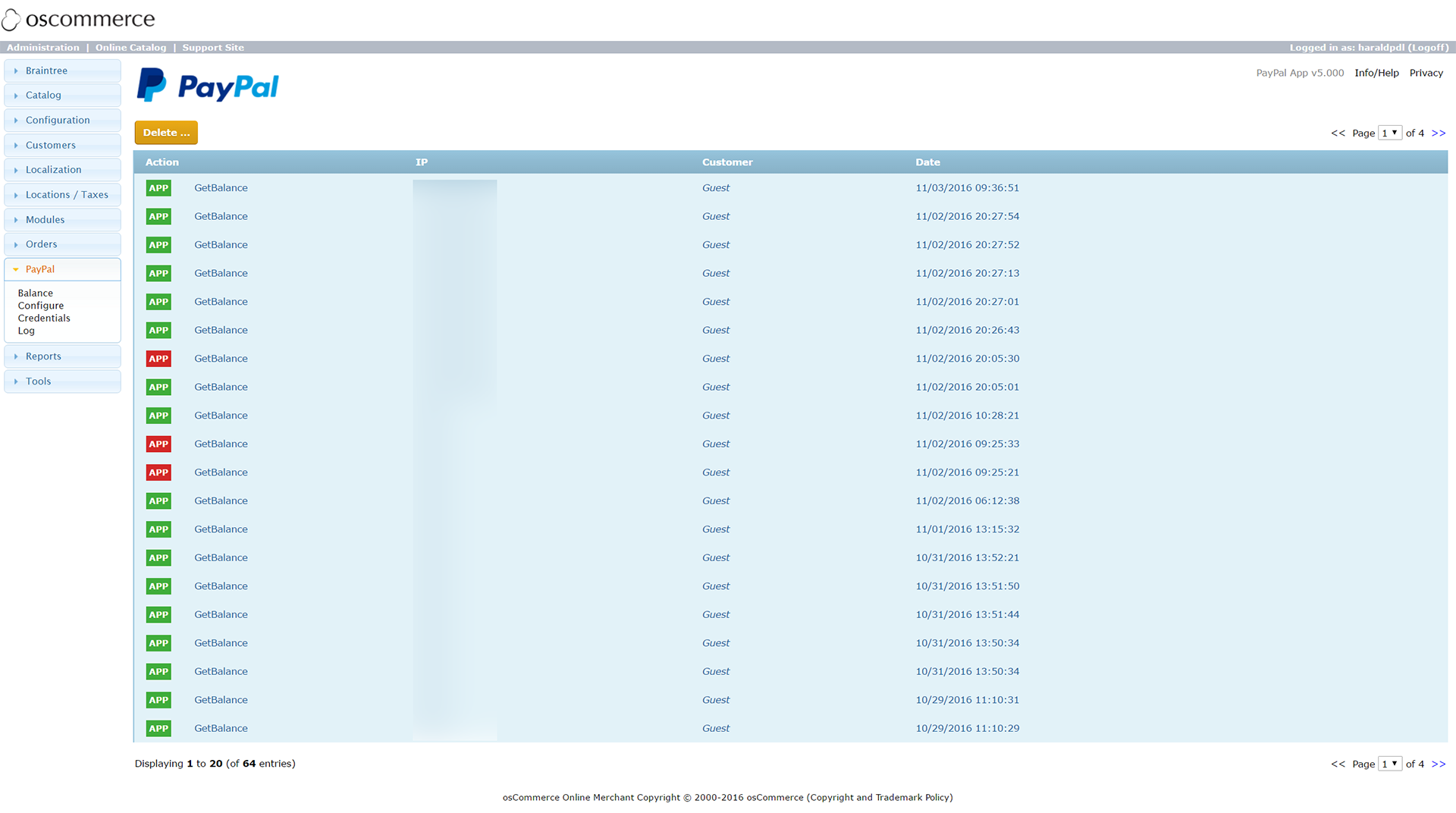Click the Customer column header
Screen dimensions: 1456x813
[x=727, y=162]
